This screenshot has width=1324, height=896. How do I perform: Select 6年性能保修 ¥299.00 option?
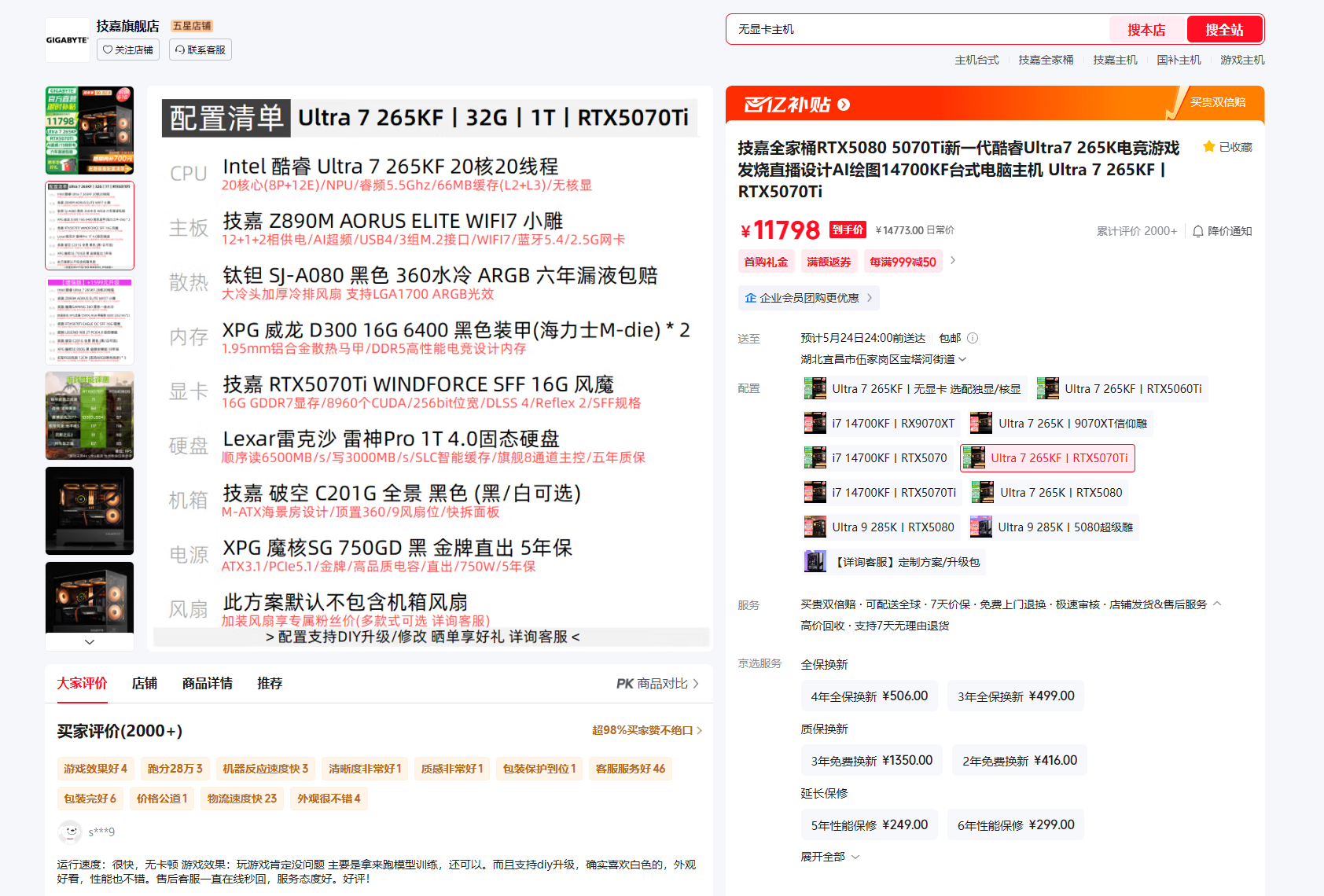(1016, 824)
